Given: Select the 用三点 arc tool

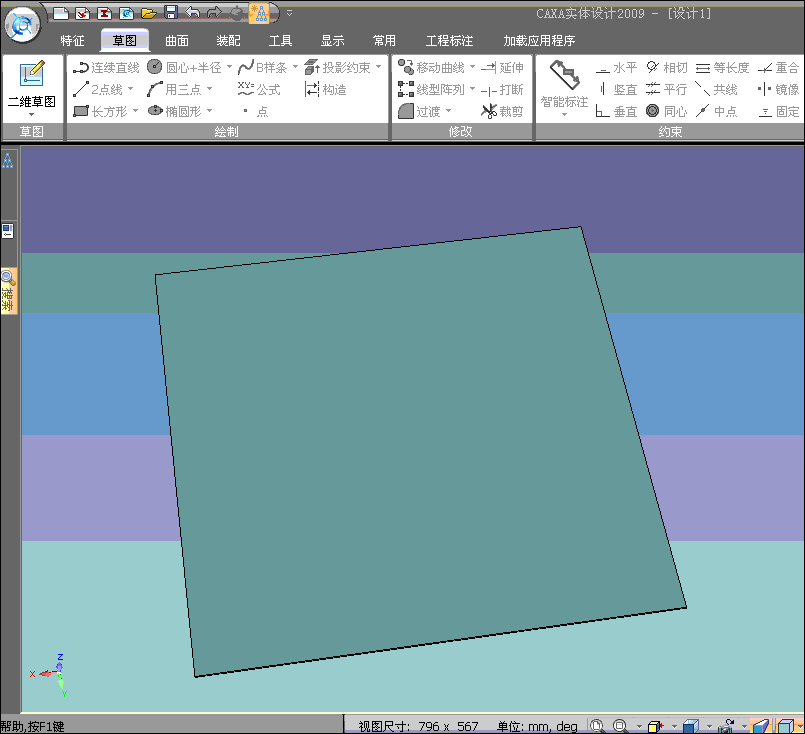Looking at the screenshot, I should pyautogui.click(x=175, y=90).
